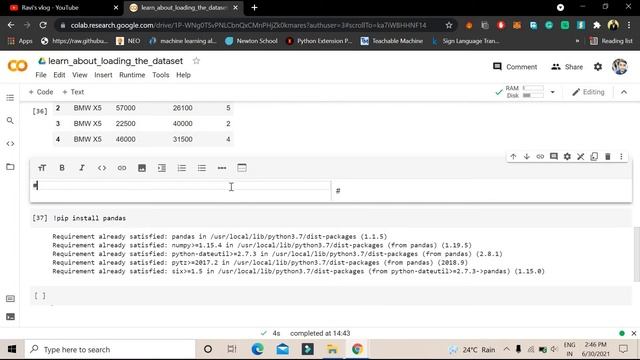This screenshot has width=640, height=360.
Task: Move cell down with arrow icon
Action: [x=527, y=156]
